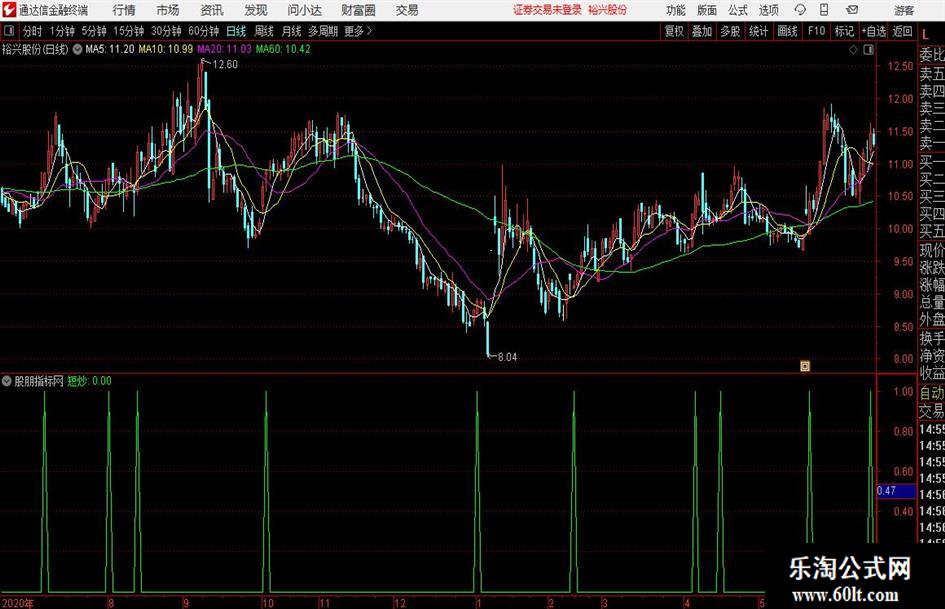Screen dimensions: 945x609
Task: Switch to the 5分钟 period
Action: [x=93, y=31]
